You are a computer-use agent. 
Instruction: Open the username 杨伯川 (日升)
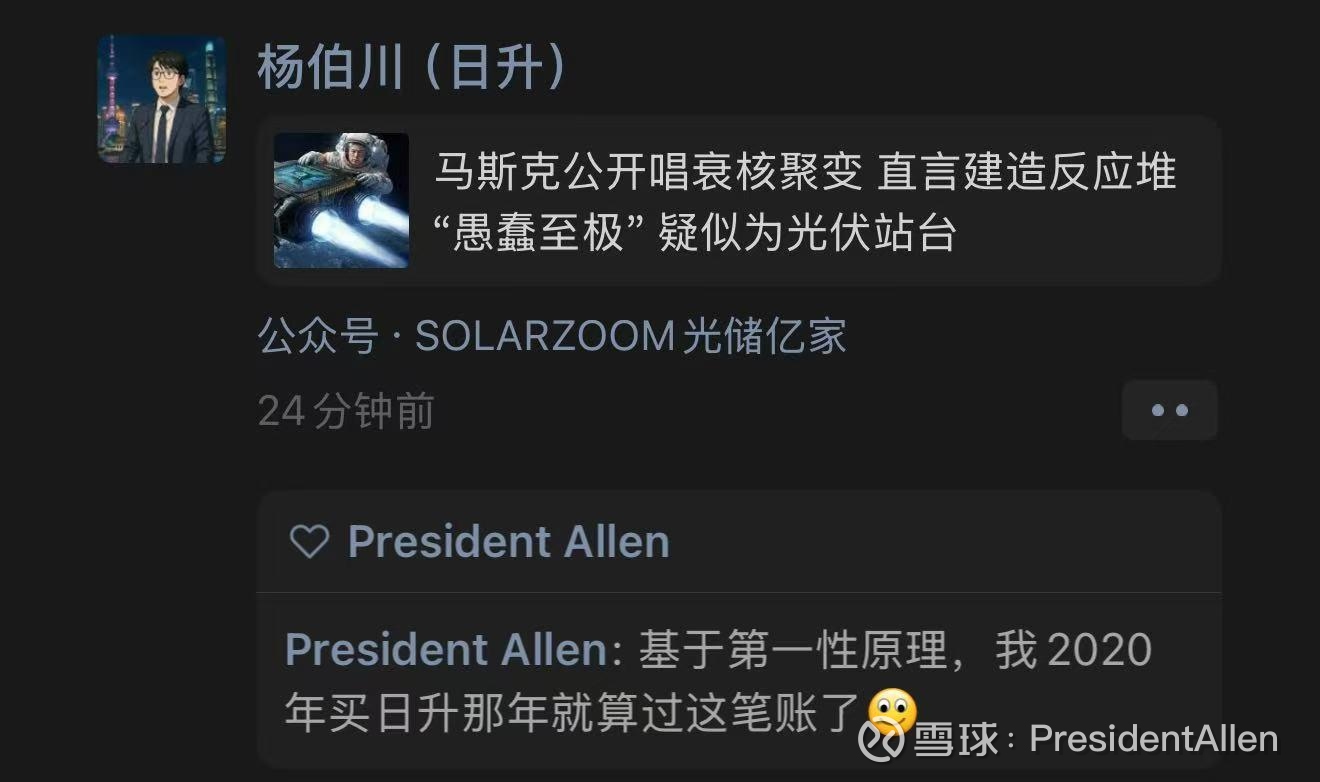(x=412, y=68)
